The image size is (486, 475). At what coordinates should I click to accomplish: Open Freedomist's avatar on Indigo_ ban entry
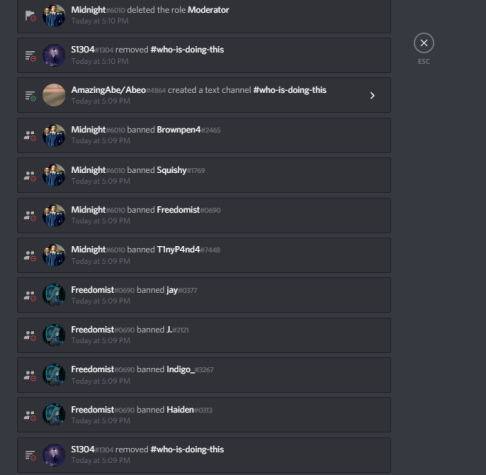pos(54,375)
